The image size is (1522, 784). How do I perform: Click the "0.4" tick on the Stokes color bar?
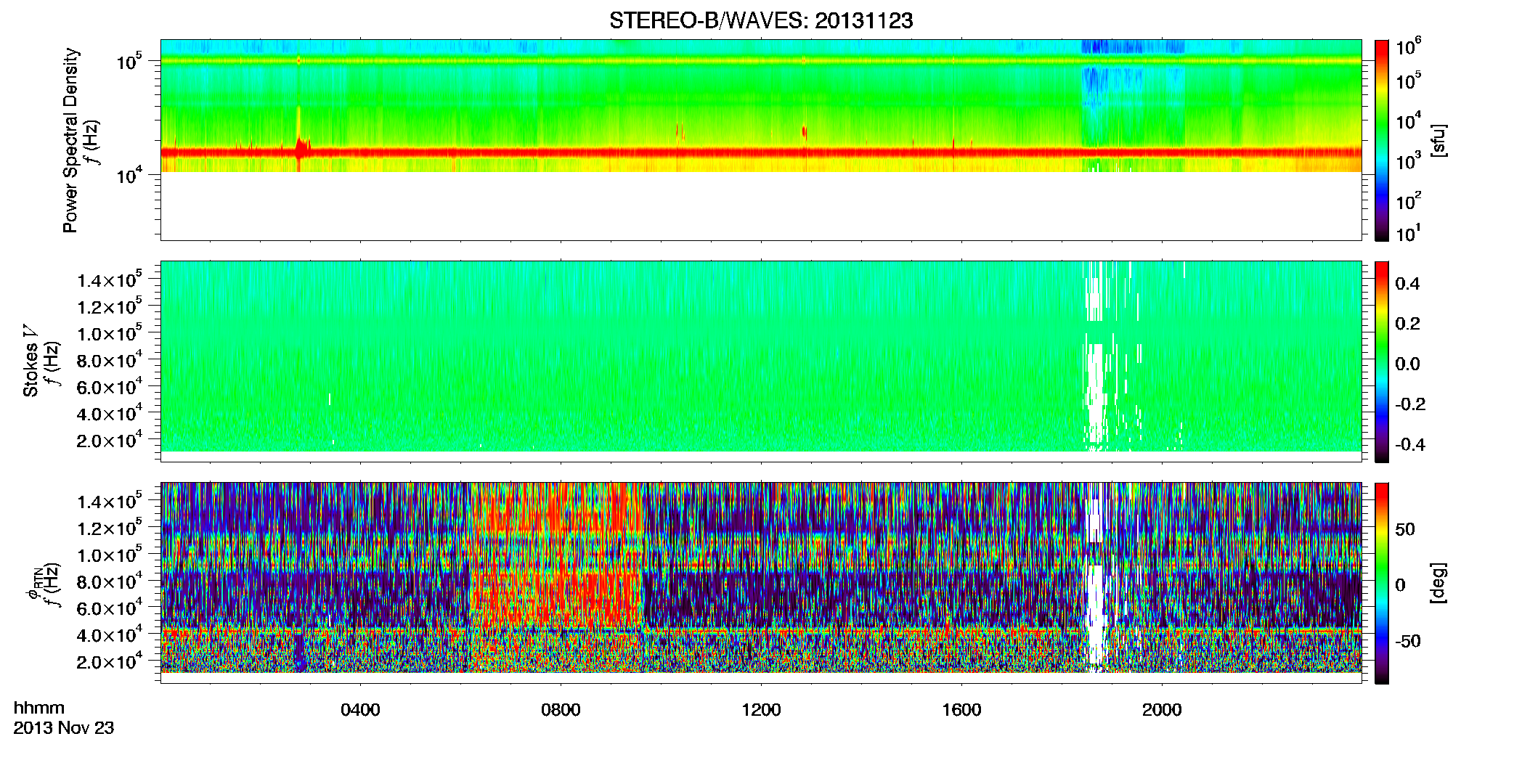click(1407, 284)
